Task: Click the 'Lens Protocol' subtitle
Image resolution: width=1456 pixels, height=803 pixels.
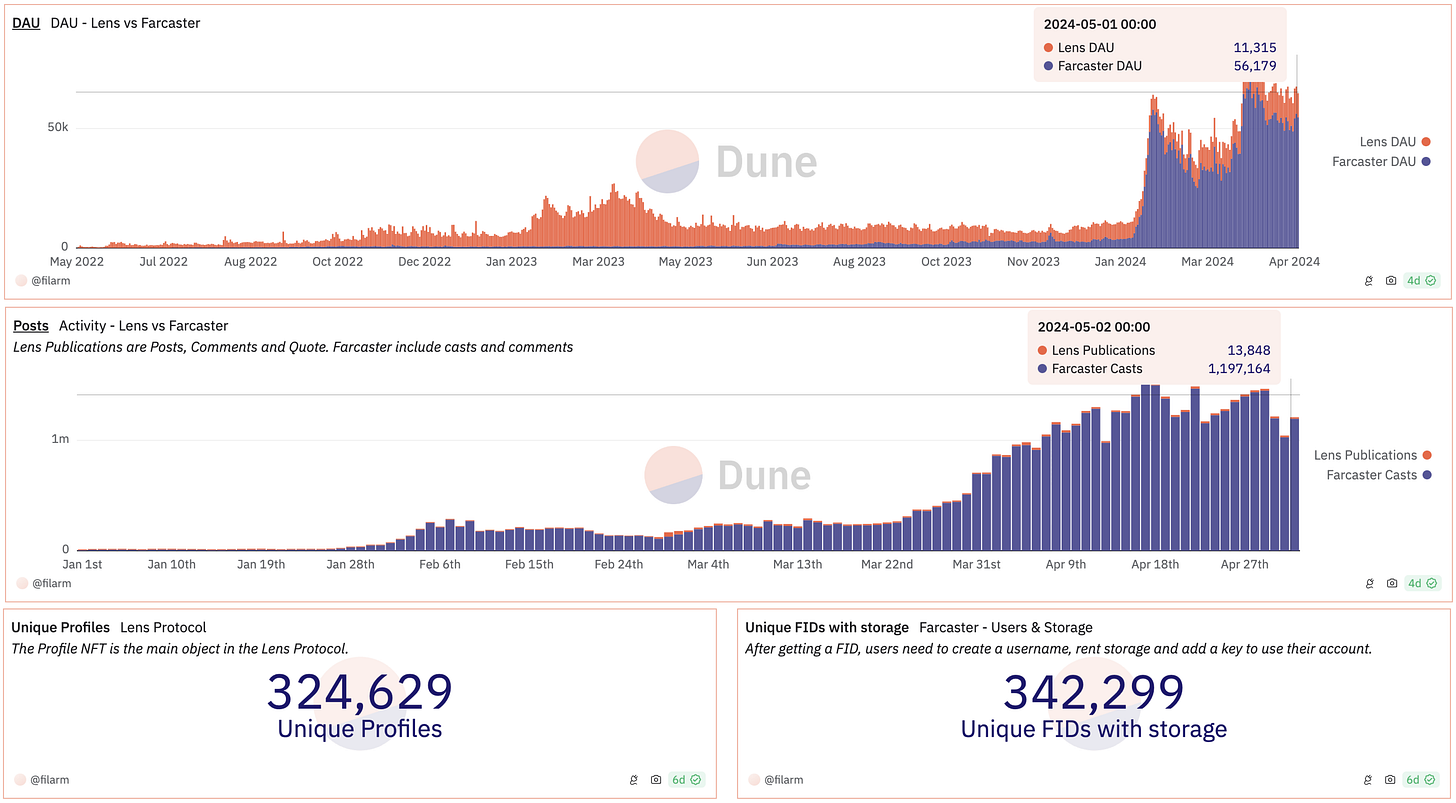Action: (x=163, y=628)
